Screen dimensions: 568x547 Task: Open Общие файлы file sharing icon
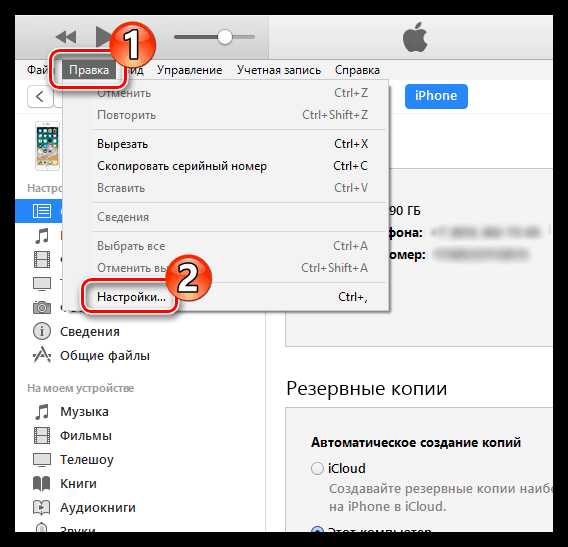coord(42,355)
